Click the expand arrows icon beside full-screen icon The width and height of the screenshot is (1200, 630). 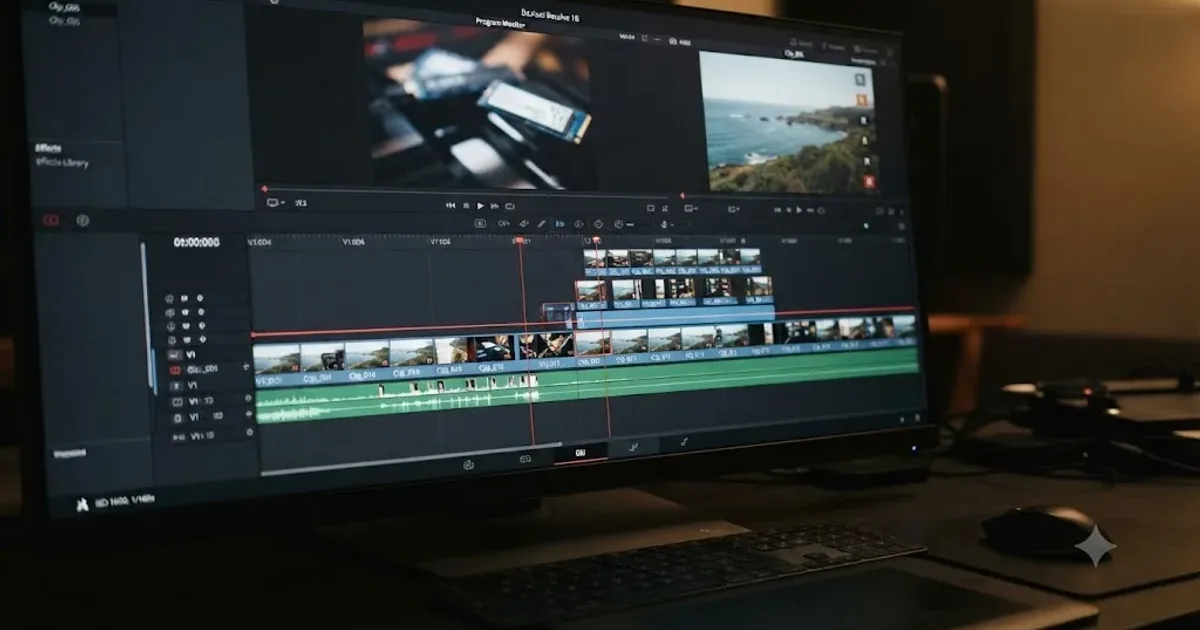[x=666, y=208]
